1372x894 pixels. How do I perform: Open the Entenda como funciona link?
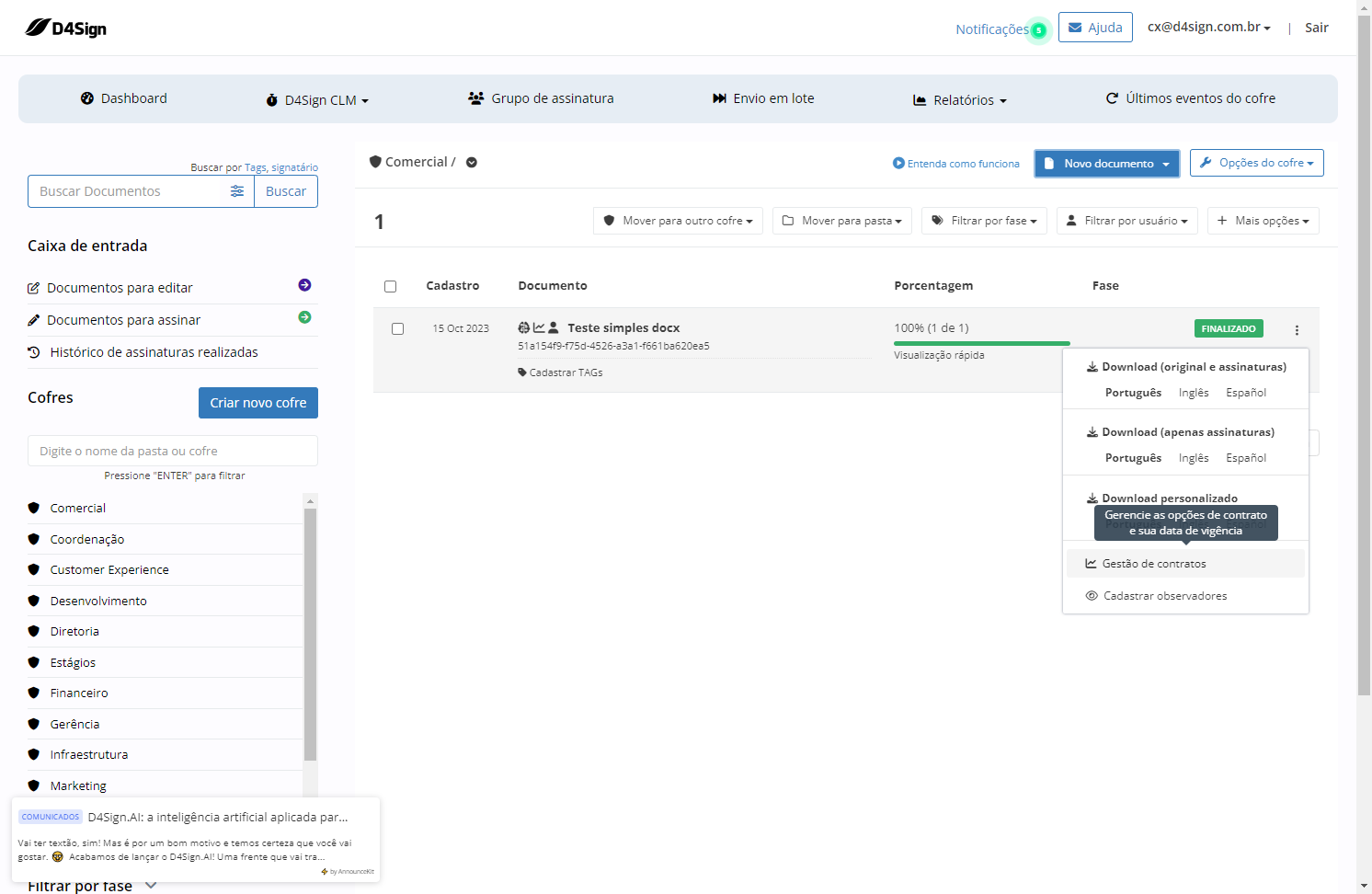click(956, 164)
